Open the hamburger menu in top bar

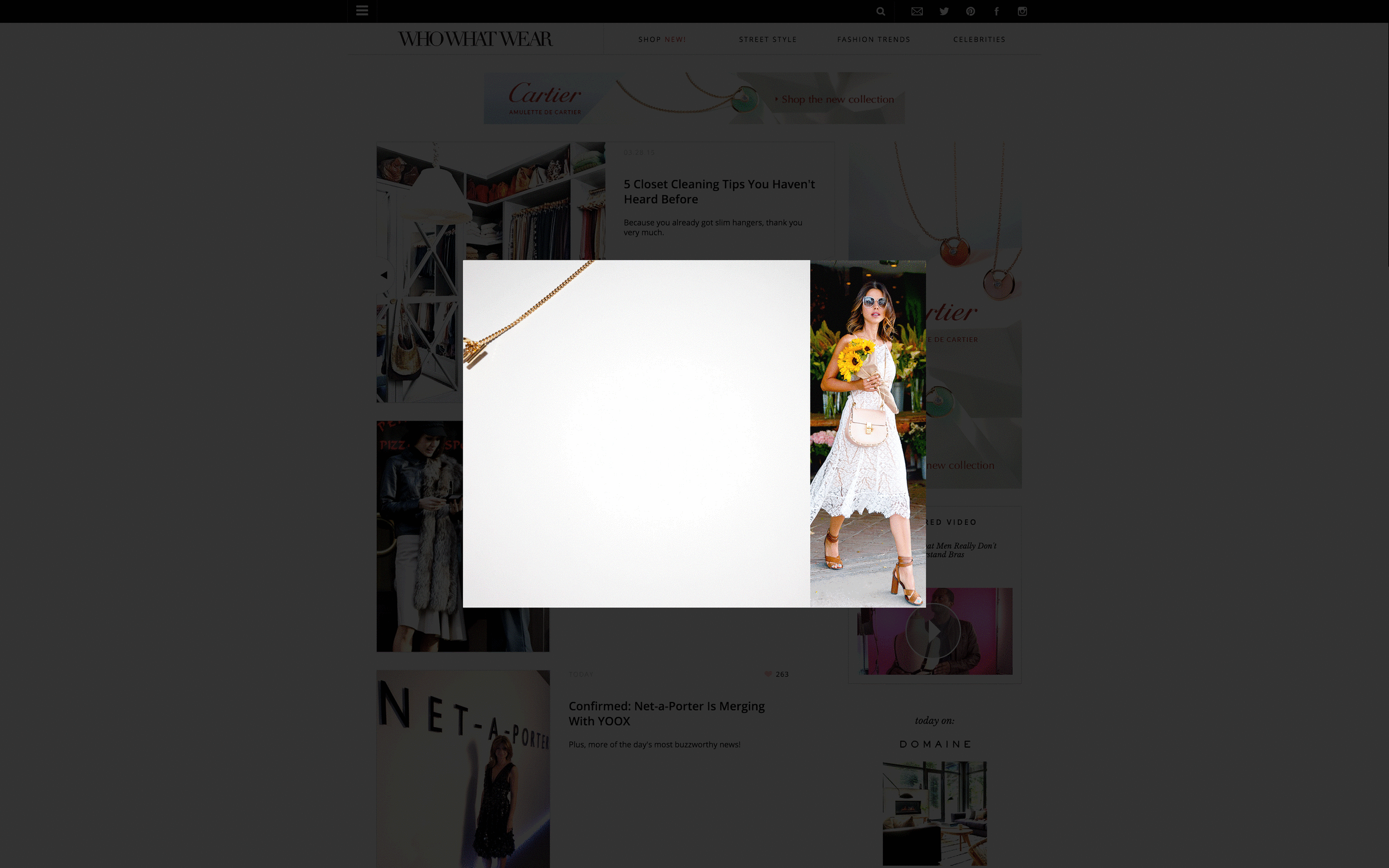point(362,11)
